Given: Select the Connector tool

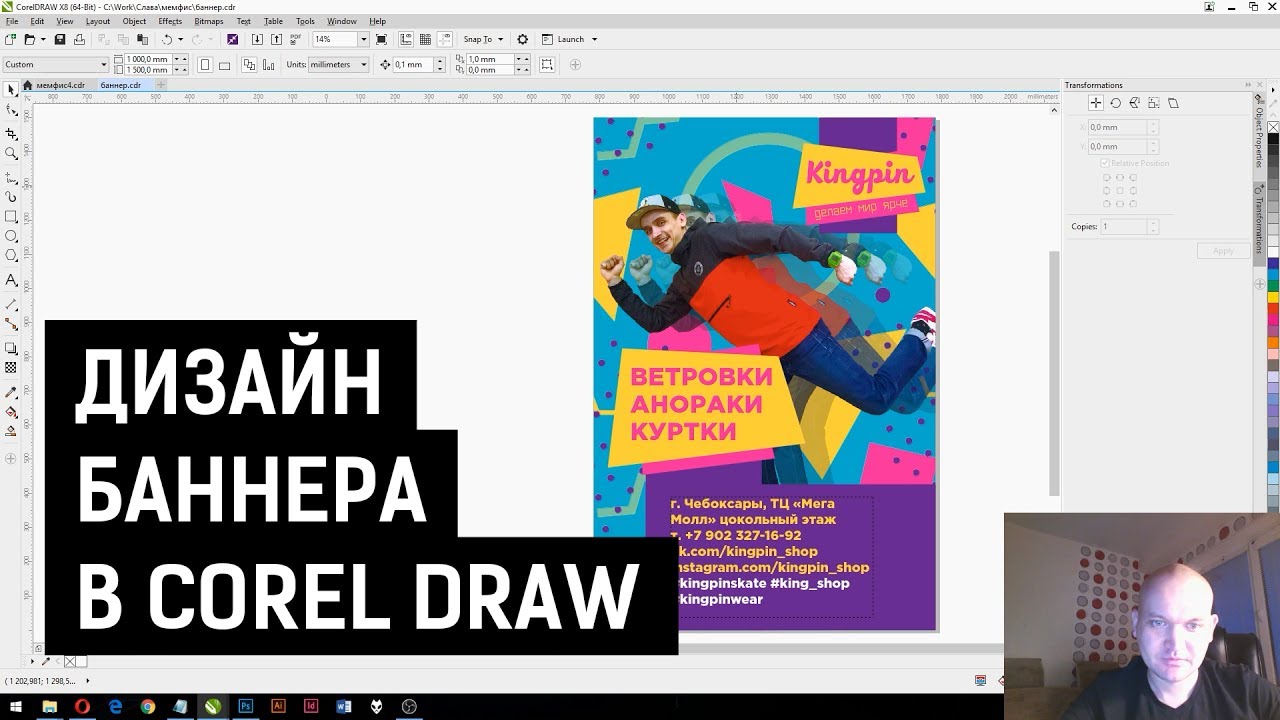Looking at the screenshot, I should pyautogui.click(x=11, y=324).
